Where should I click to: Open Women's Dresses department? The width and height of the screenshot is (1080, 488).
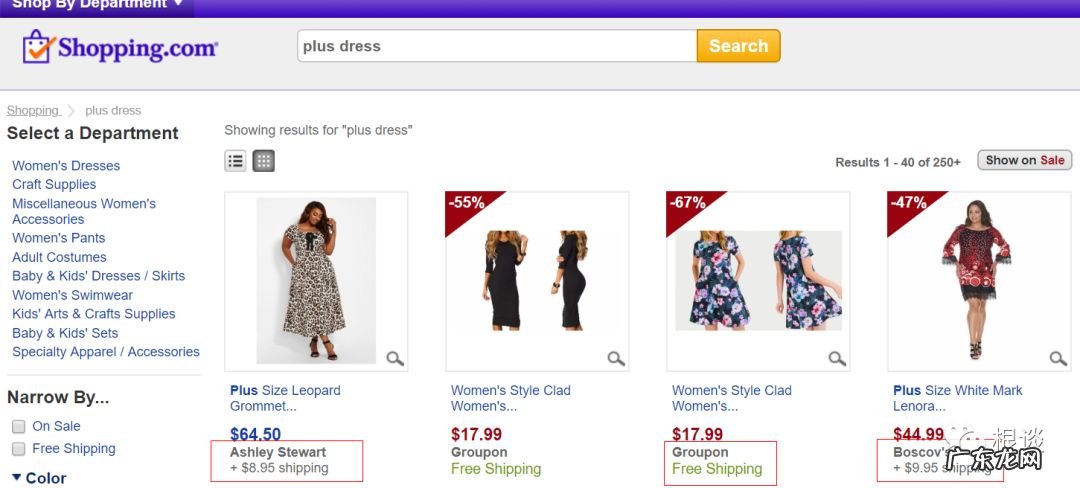coord(66,166)
